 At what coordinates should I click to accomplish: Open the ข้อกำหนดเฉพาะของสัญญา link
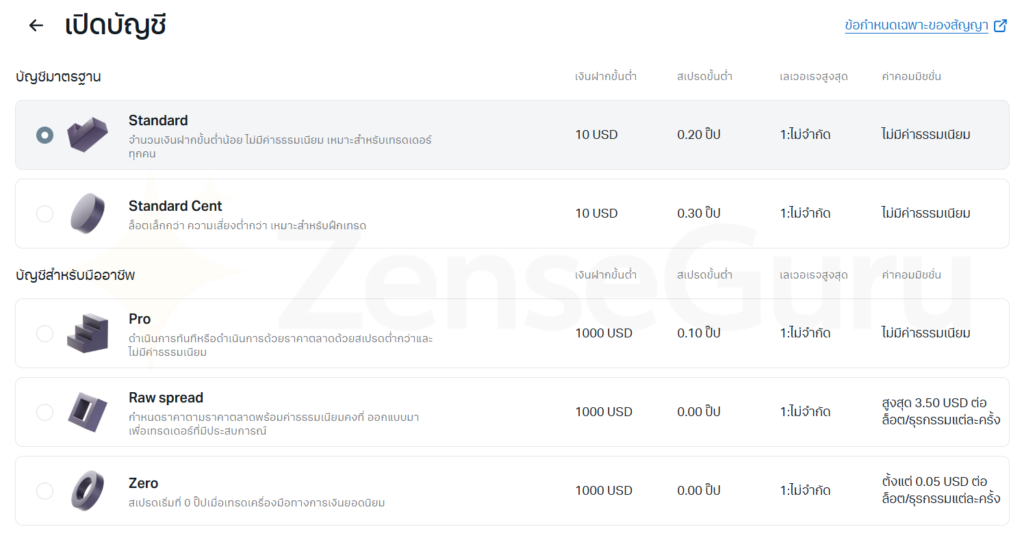pyautogui.click(x=916, y=25)
